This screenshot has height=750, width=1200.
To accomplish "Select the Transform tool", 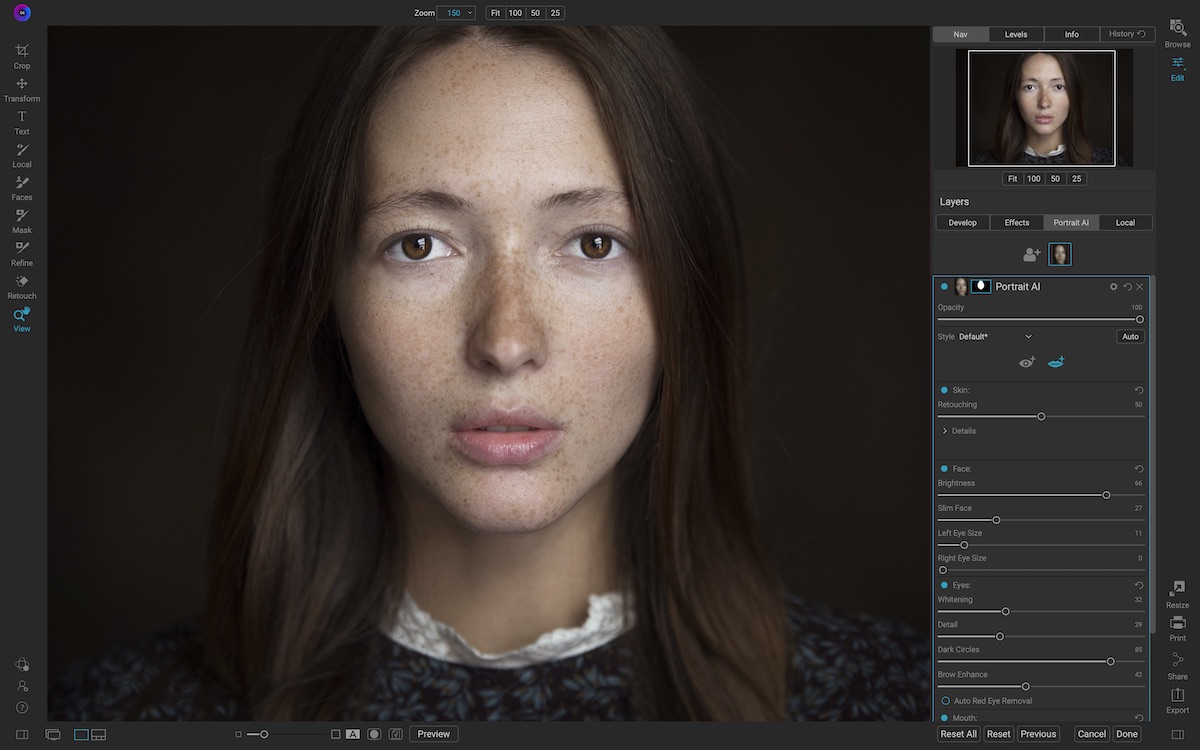I will [x=21, y=85].
